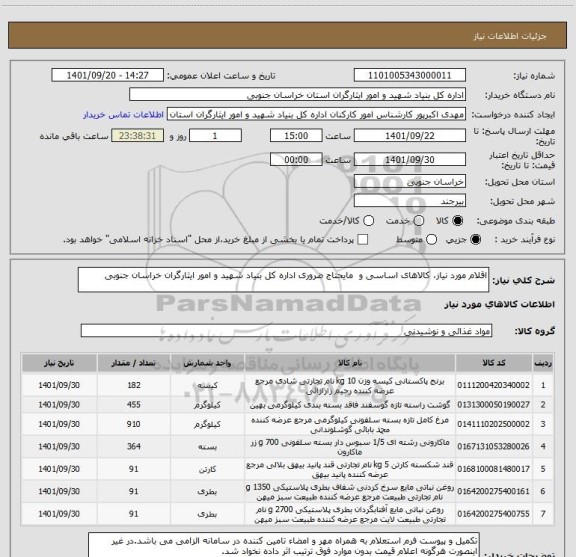Click the sugar cubes 5 kg carton item name

click(x=350, y=470)
